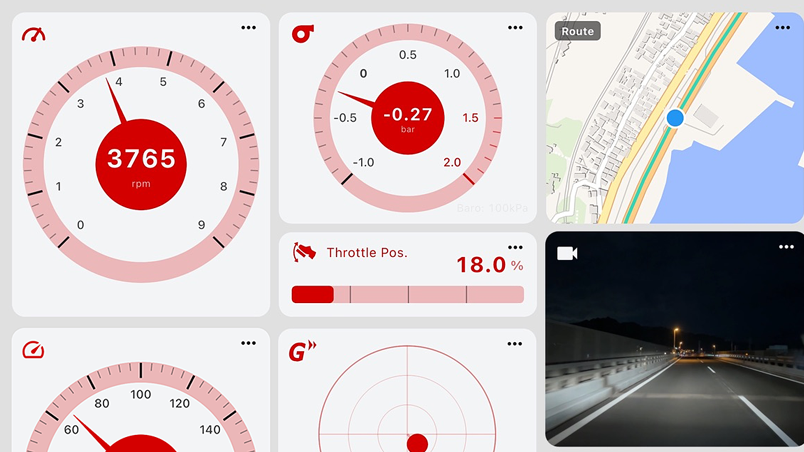
Task: Click the turbo boost icon
Action: click(303, 34)
